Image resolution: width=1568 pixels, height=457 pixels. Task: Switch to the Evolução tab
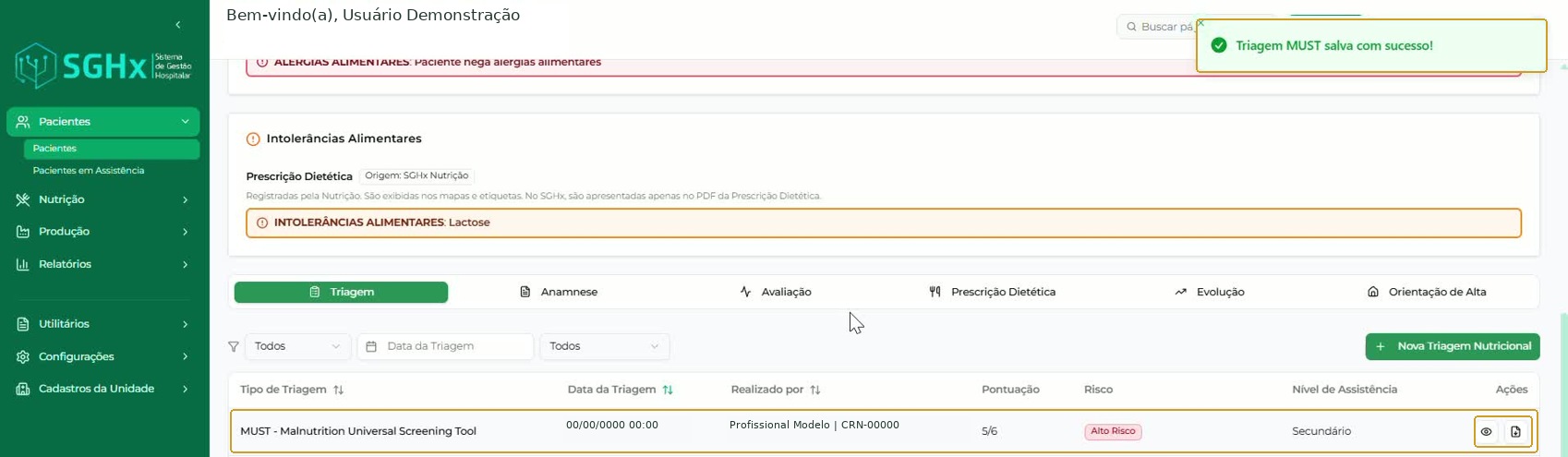pos(1210,292)
